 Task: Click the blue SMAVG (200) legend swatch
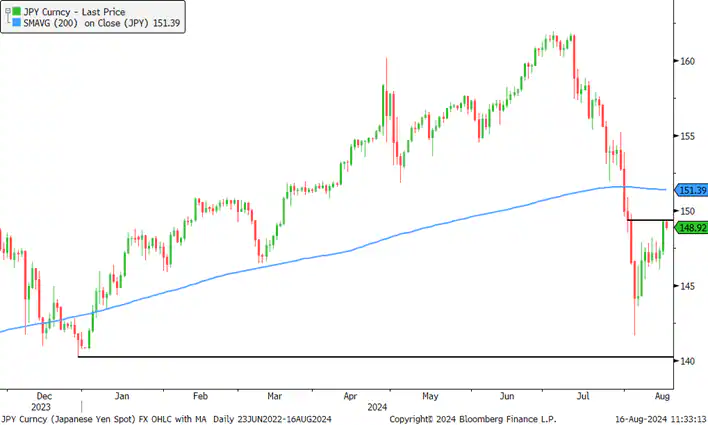[17, 23]
